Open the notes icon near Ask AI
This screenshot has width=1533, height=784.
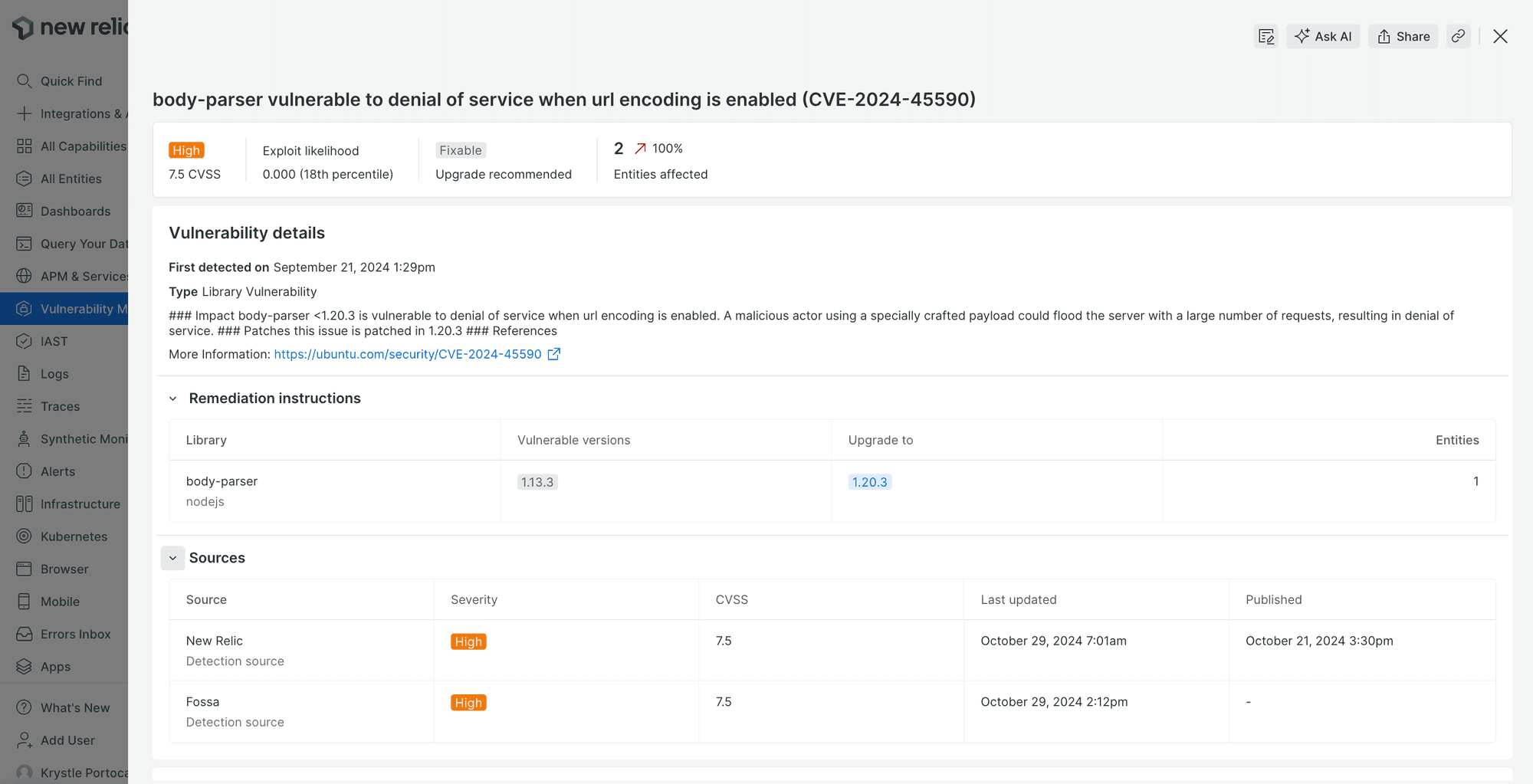click(1265, 36)
